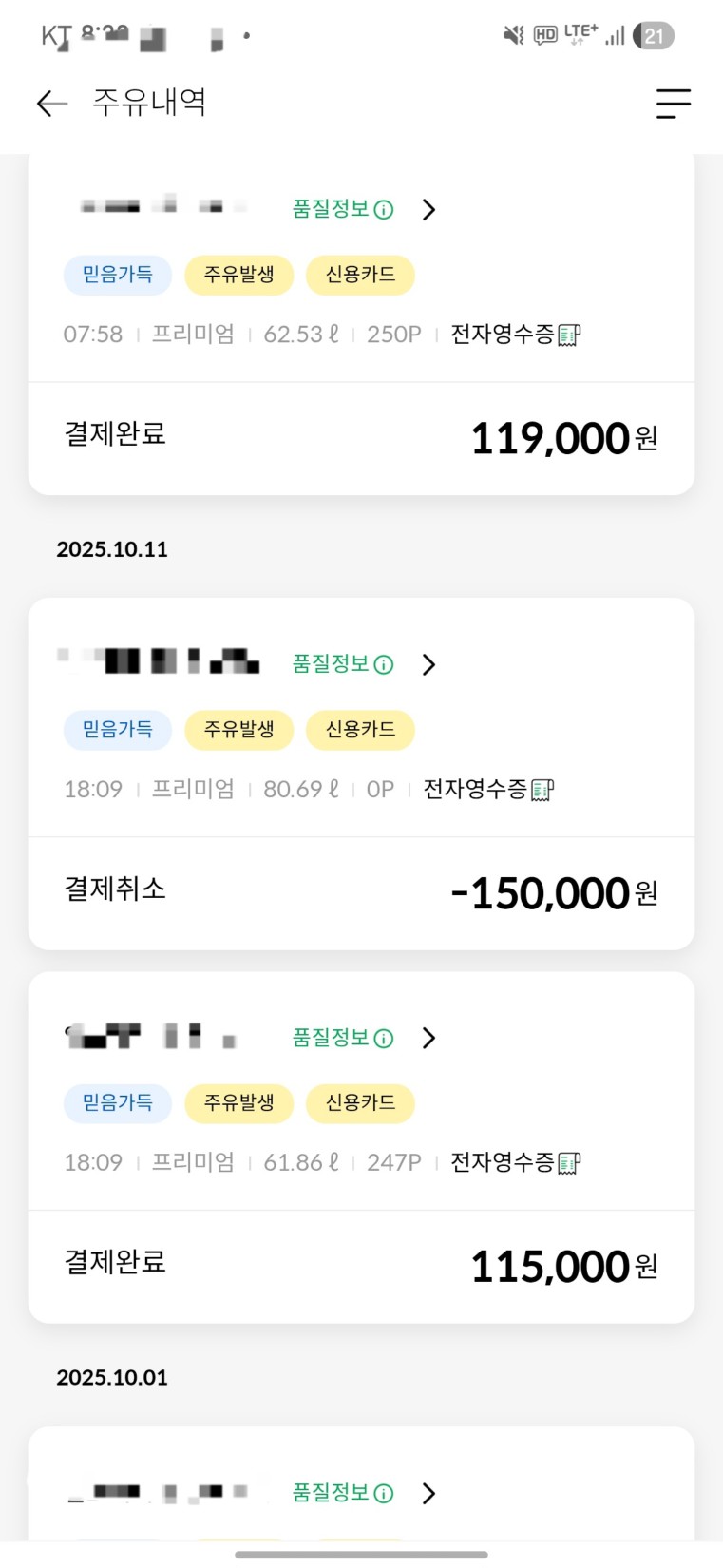Open the filter menu icon at top right

coord(673,103)
